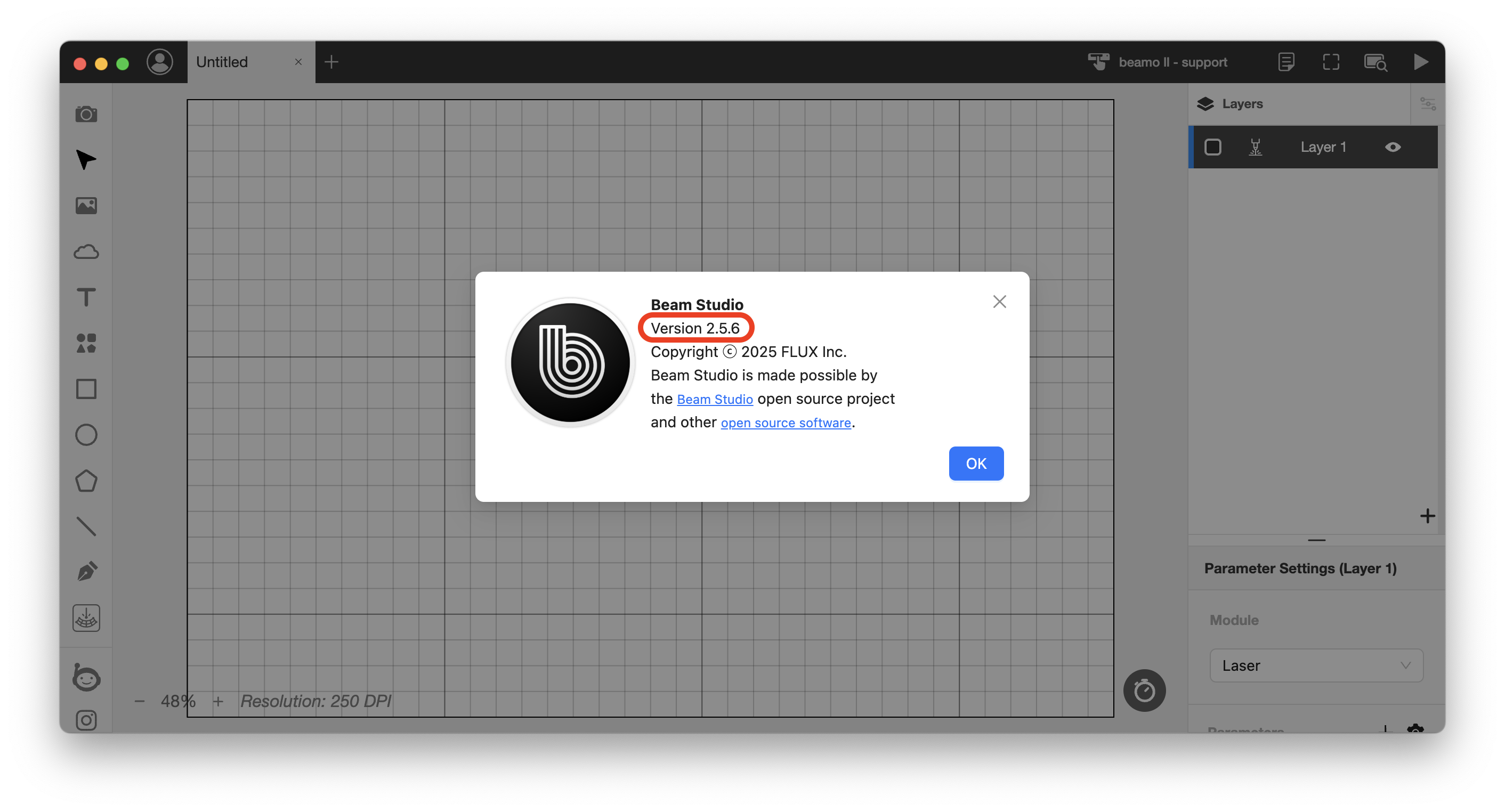Toggle Layer 1 visibility eye
Image resolution: width=1505 pixels, height=812 pixels.
click(1393, 147)
